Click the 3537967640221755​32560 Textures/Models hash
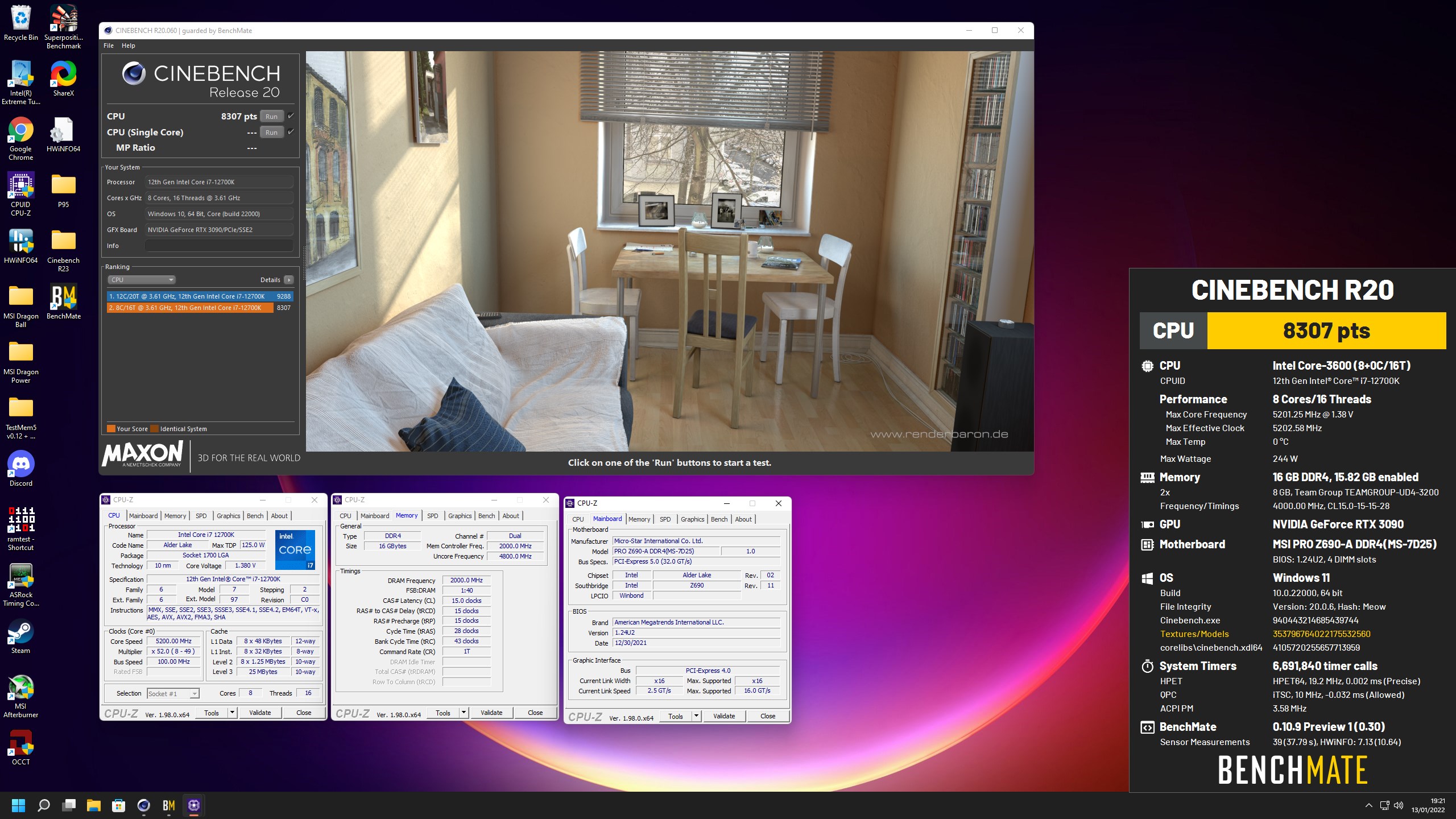The image size is (1456, 819). point(1321,634)
